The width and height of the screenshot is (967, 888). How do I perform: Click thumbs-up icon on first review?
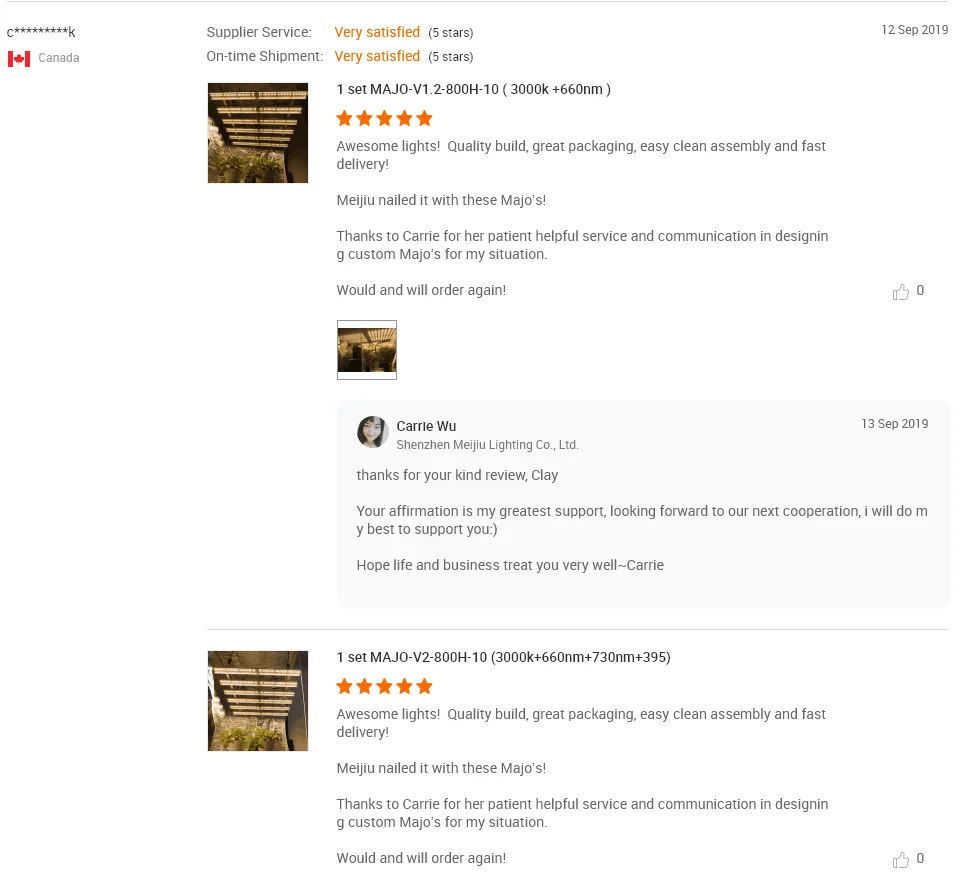pos(901,292)
